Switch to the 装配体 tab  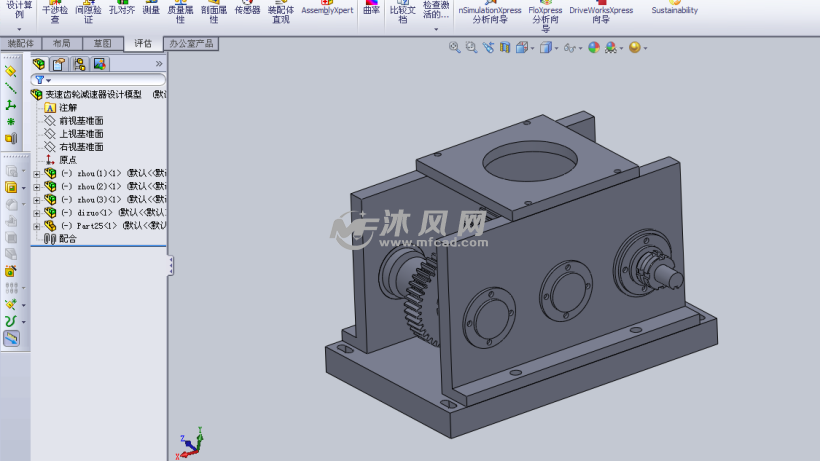tap(20, 44)
